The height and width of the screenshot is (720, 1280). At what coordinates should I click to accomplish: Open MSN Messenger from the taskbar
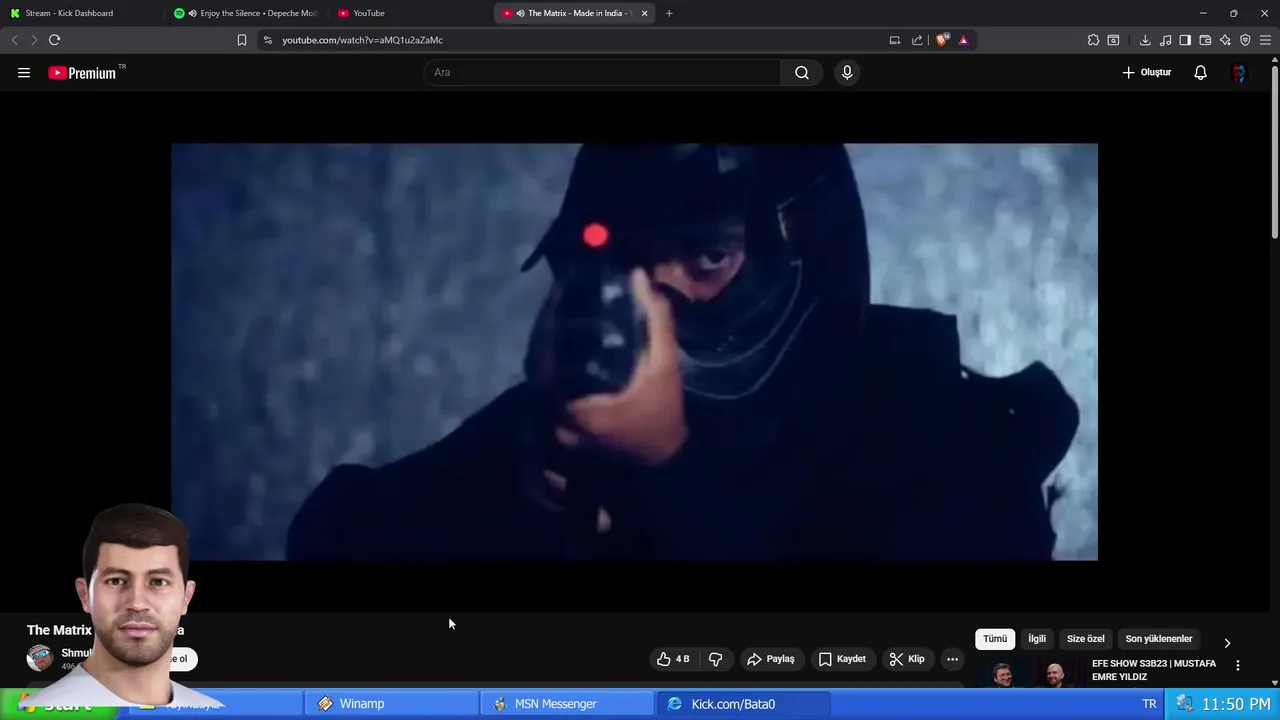tap(567, 704)
